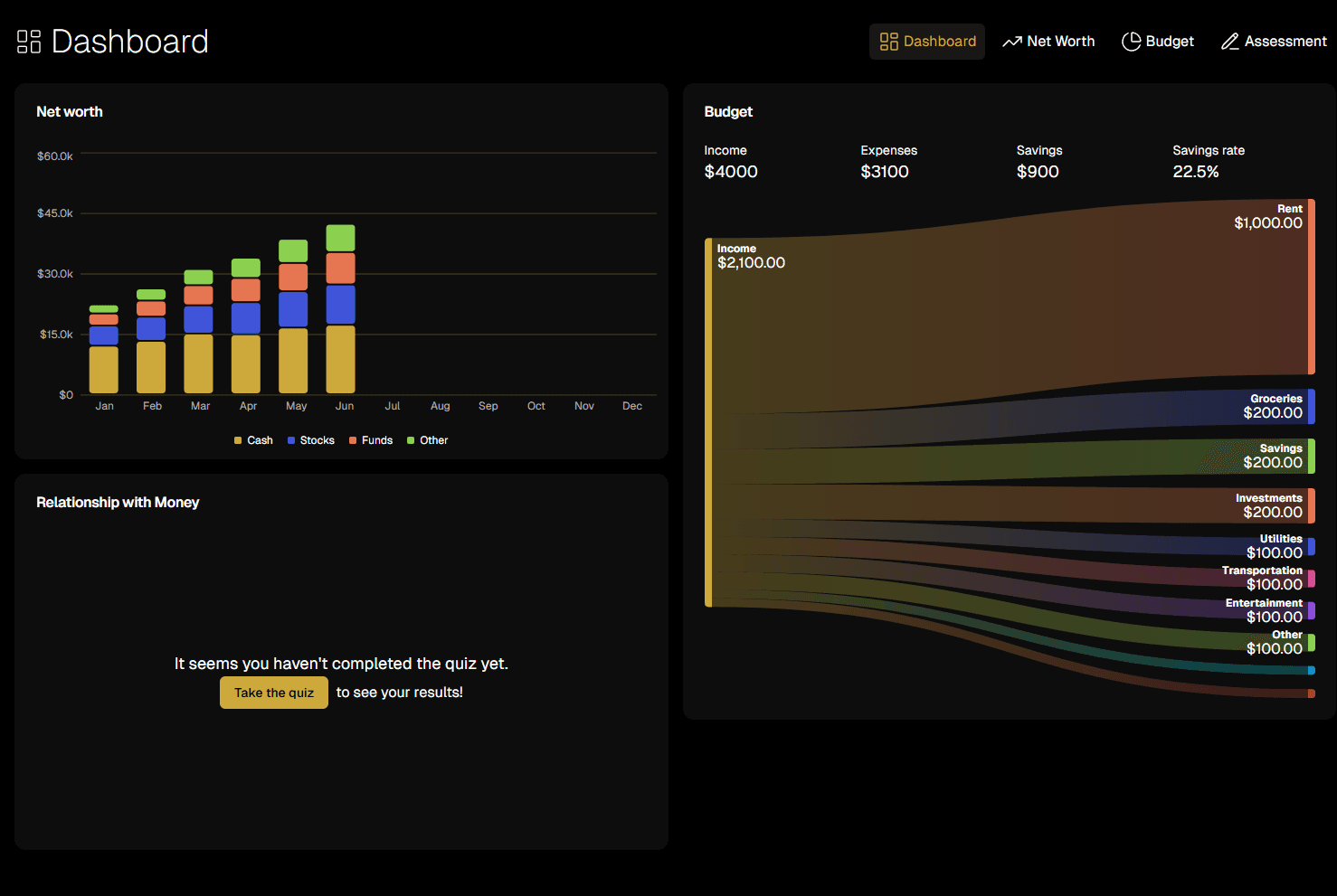Click the grid icon in Dashboard tab

[x=888, y=42]
